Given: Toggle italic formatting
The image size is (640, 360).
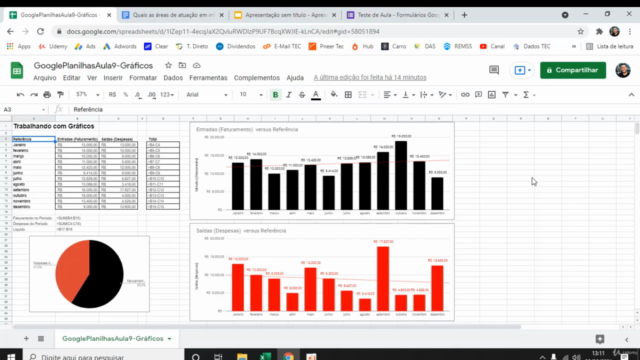Looking at the screenshot, I should click(289, 95).
